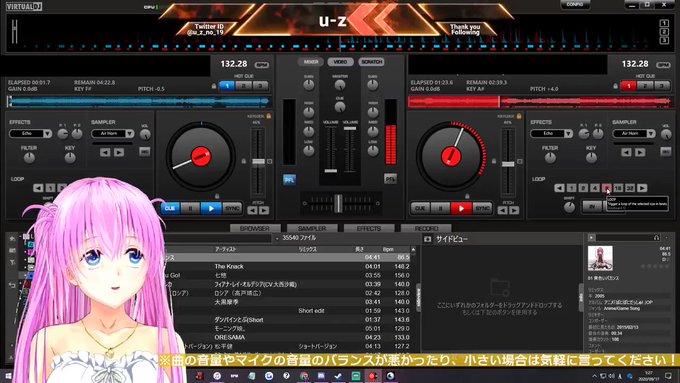Nudge left deck pitch down arrow

[x=252, y=210]
